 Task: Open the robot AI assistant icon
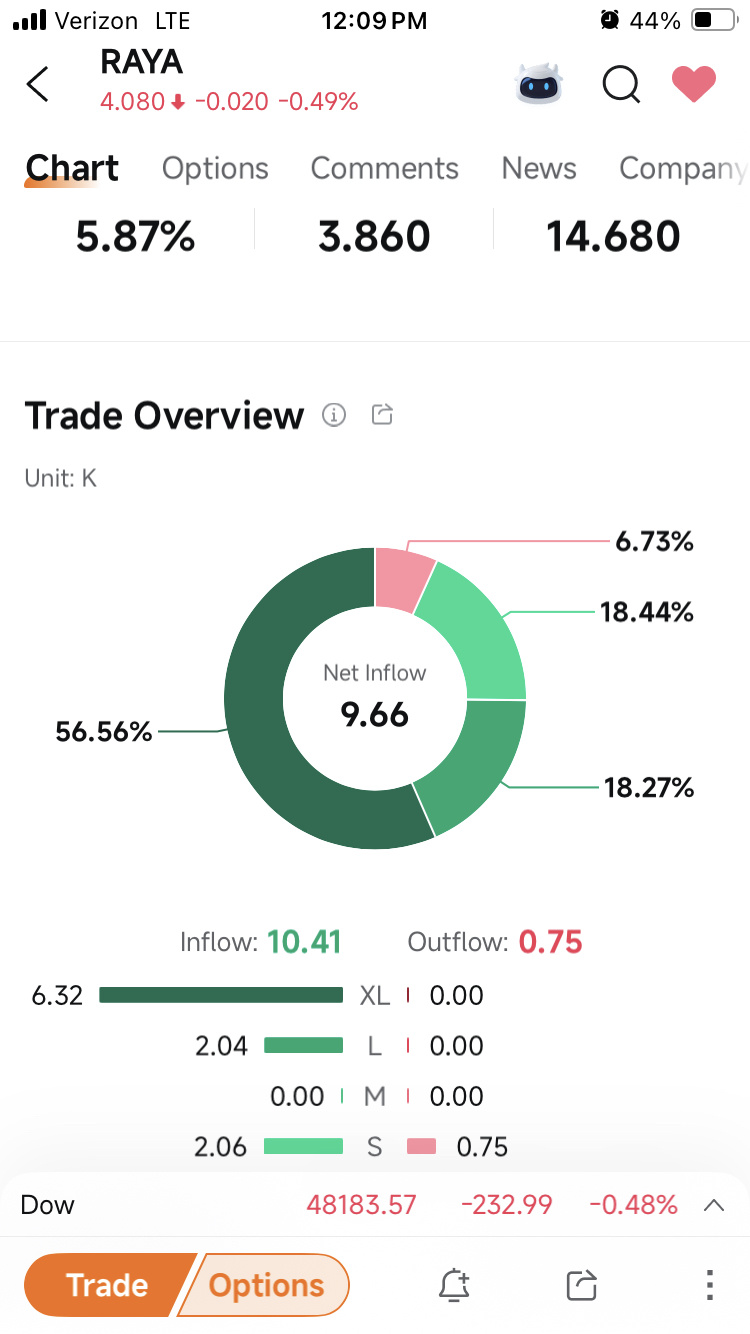coord(539,85)
